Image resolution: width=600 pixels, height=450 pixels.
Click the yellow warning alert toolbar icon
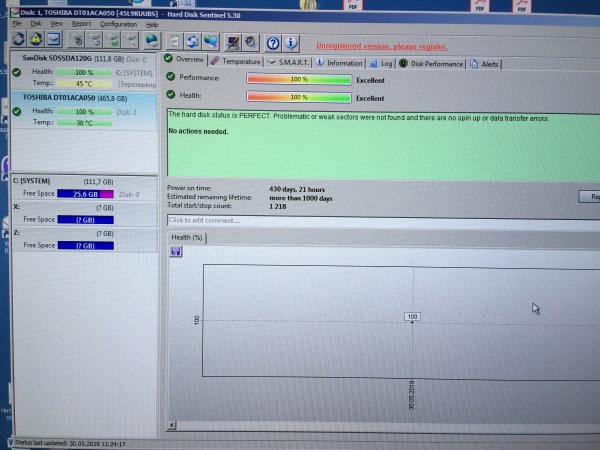(x=34, y=40)
